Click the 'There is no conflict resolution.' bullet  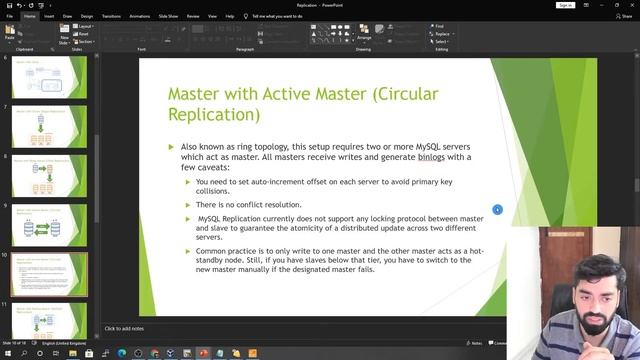[249, 204]
